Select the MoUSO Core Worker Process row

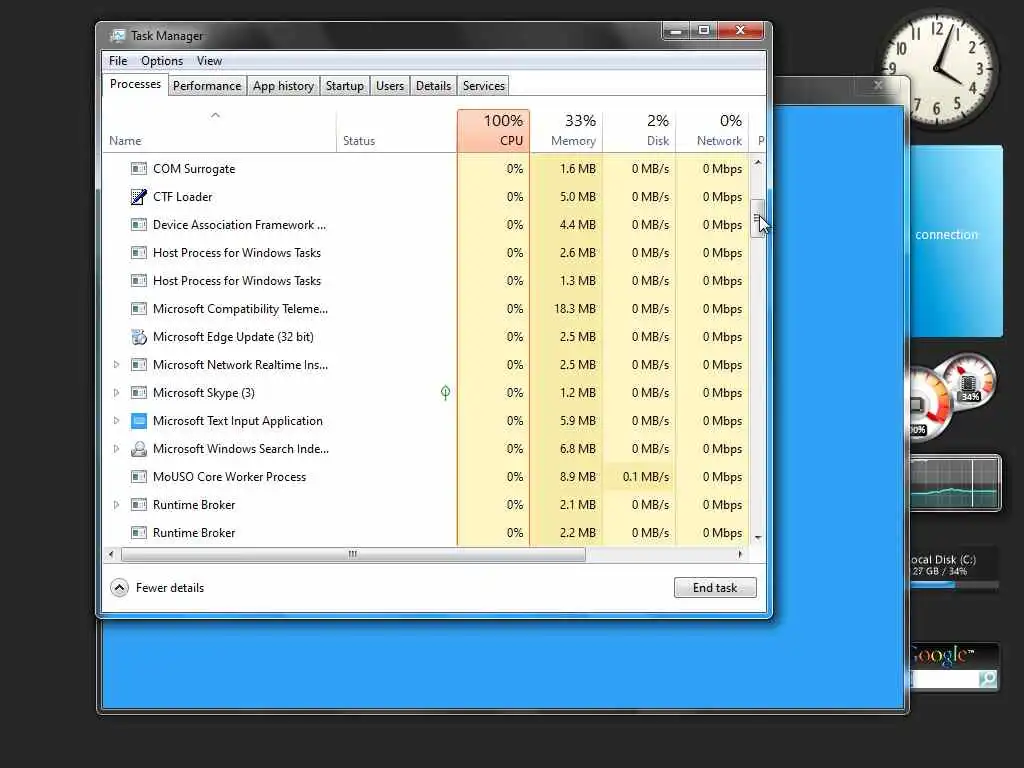[x=426, y=477]
